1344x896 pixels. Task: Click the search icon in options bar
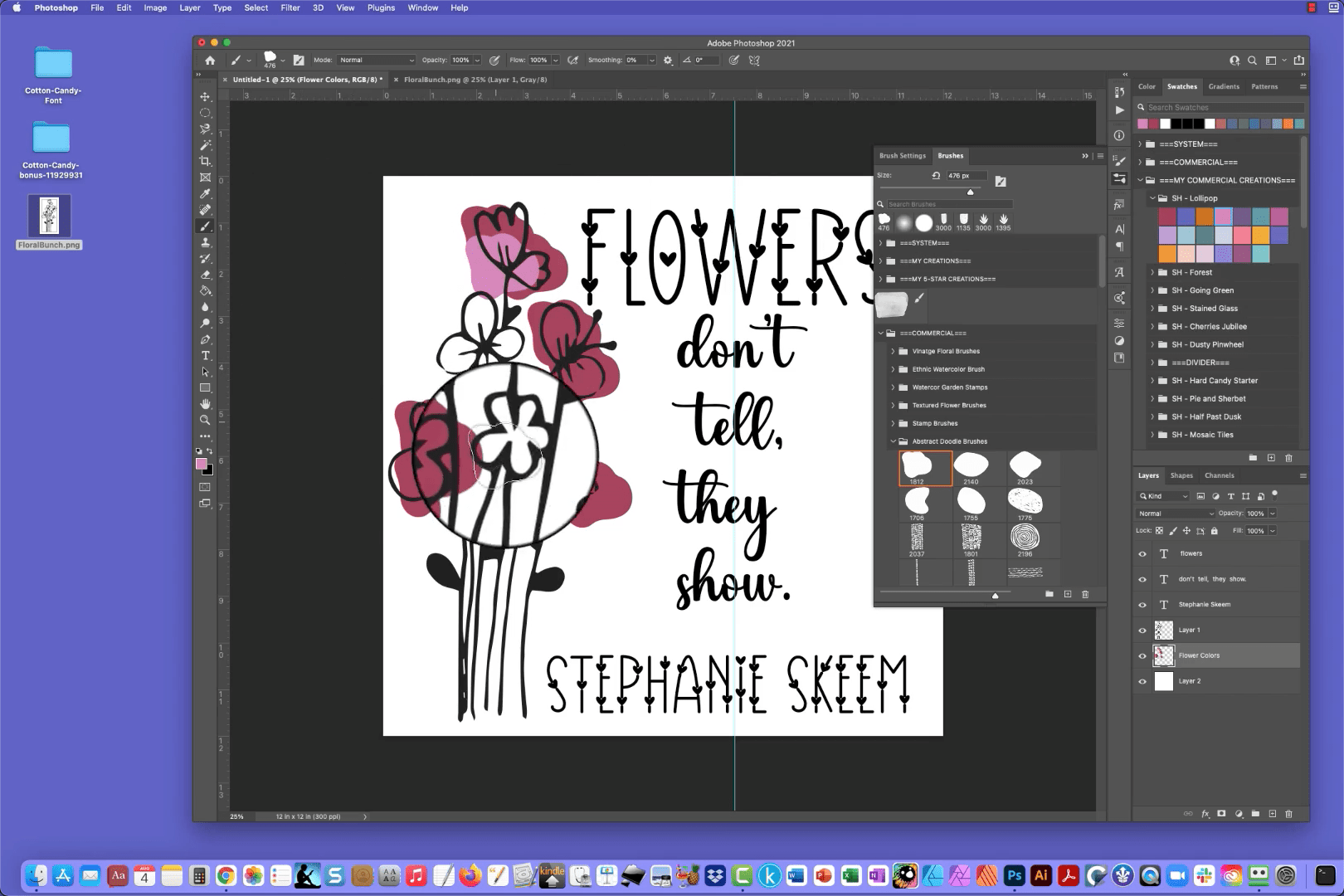coord(1252,61)
